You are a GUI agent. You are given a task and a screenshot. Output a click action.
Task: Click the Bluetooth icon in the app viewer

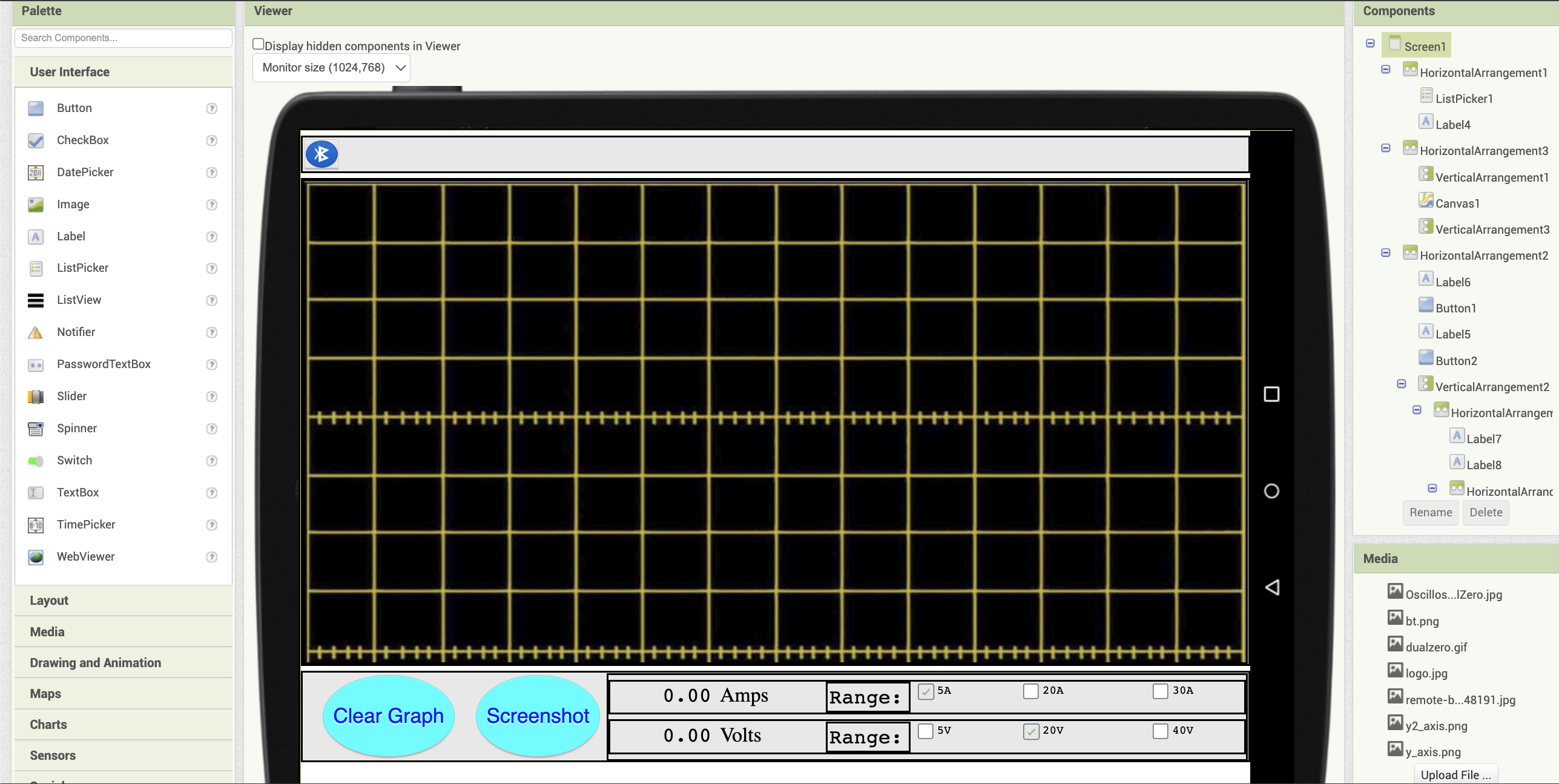(x=321, y=154)
